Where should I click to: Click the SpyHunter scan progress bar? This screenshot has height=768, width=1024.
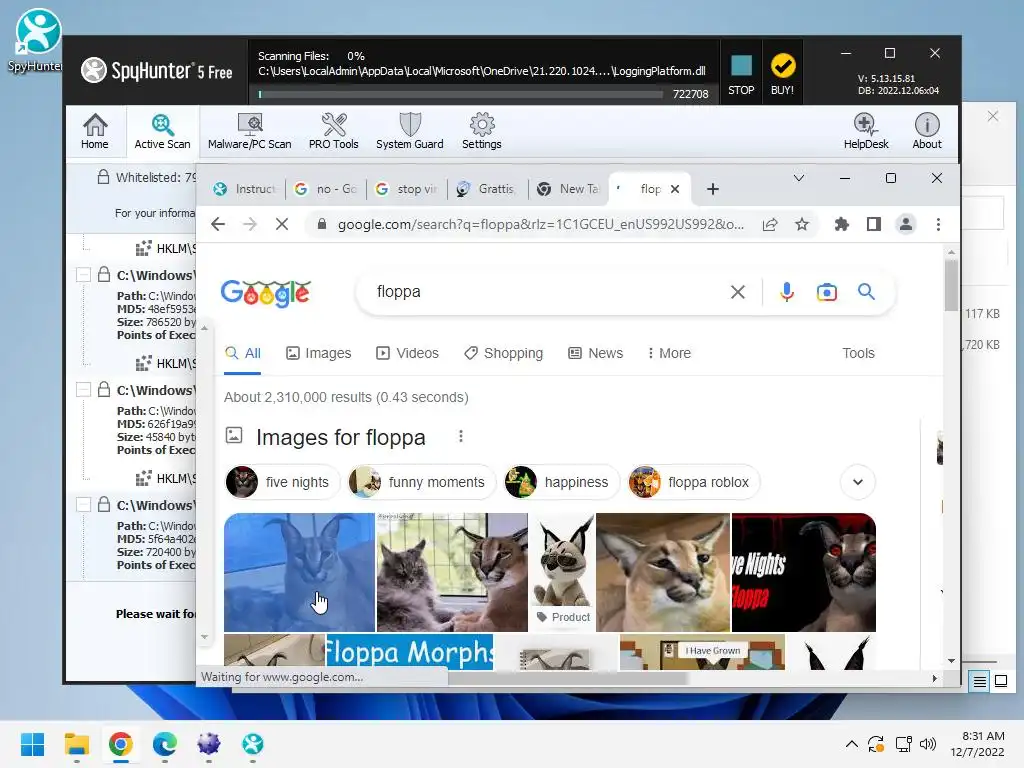click(460, 95)
